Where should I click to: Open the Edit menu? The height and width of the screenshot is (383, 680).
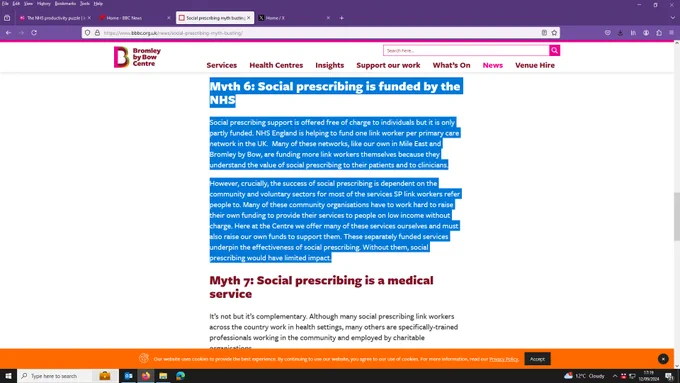click(16, 3)
